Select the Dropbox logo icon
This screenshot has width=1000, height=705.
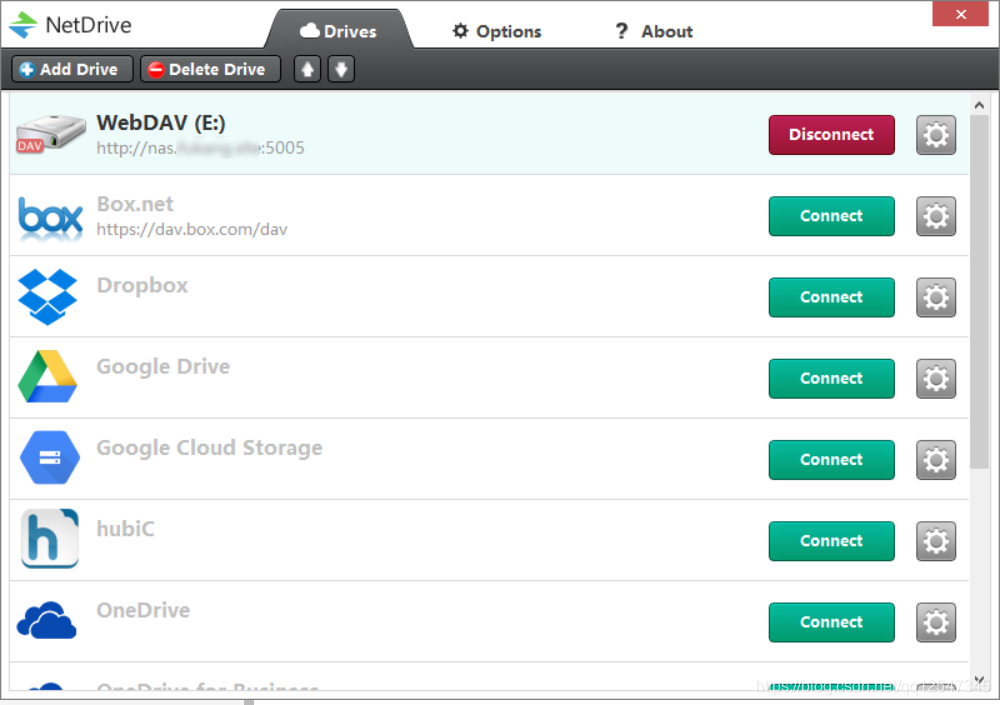(48, 297)
